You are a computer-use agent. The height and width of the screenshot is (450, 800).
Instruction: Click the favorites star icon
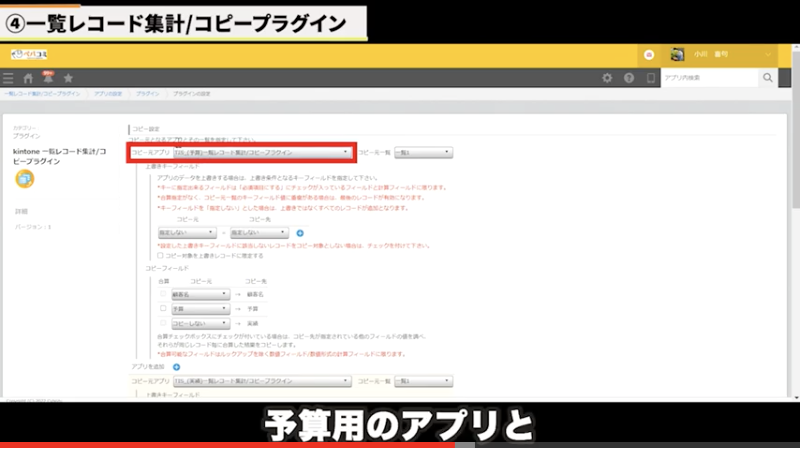68,78
